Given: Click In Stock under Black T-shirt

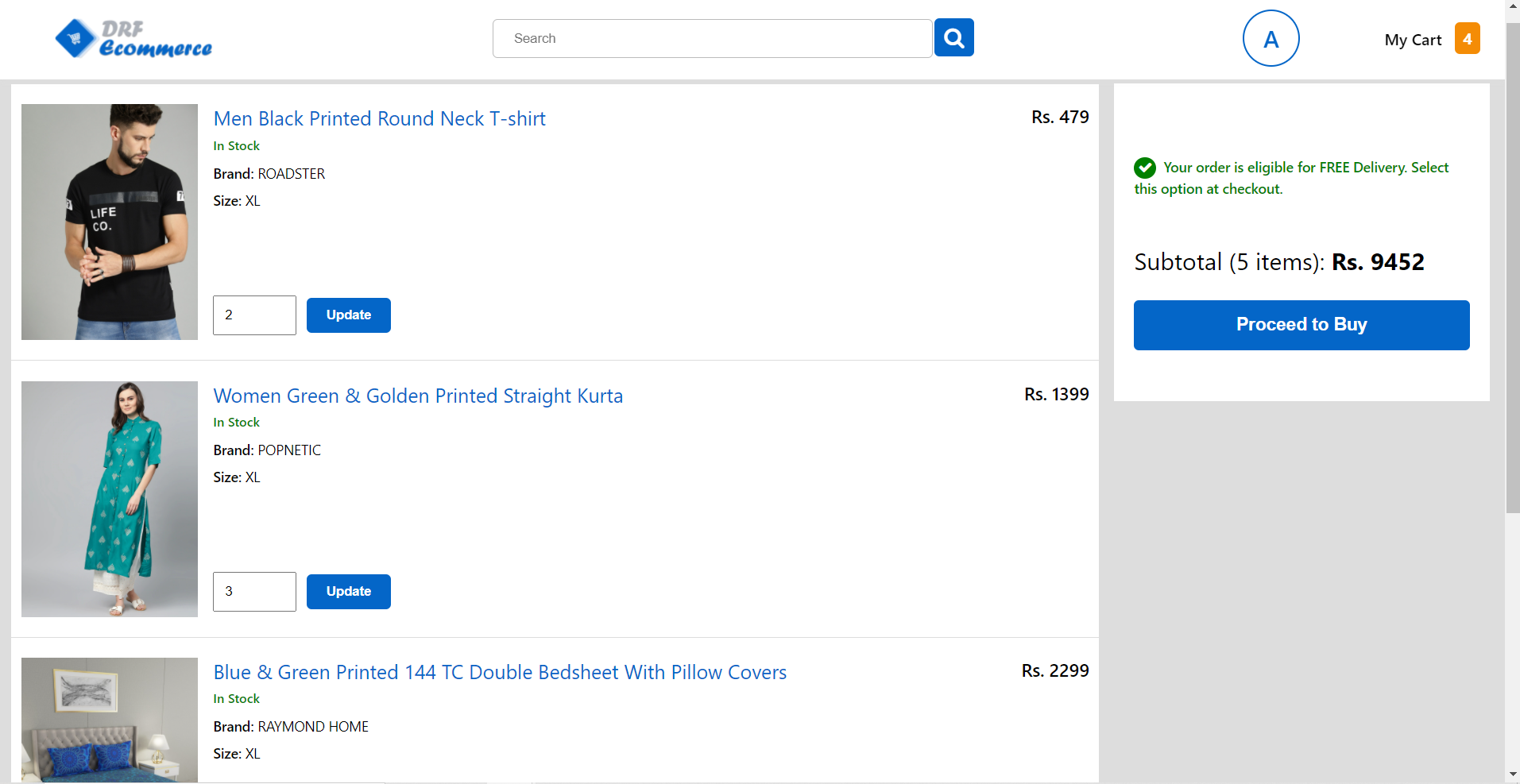Looking at the screenshot, I should [236, 145].
